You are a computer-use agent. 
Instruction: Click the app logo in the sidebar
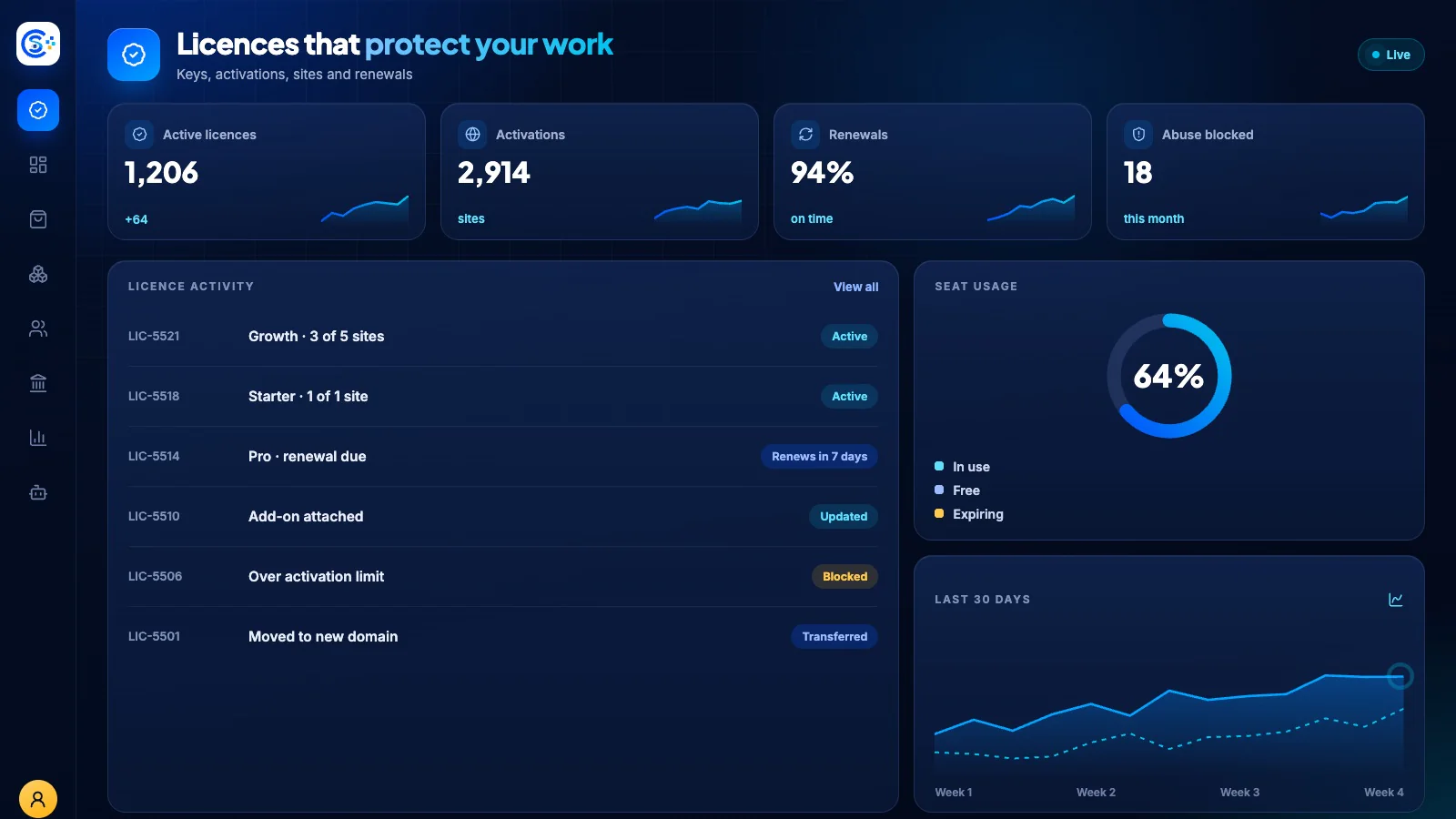pos(38,44)
